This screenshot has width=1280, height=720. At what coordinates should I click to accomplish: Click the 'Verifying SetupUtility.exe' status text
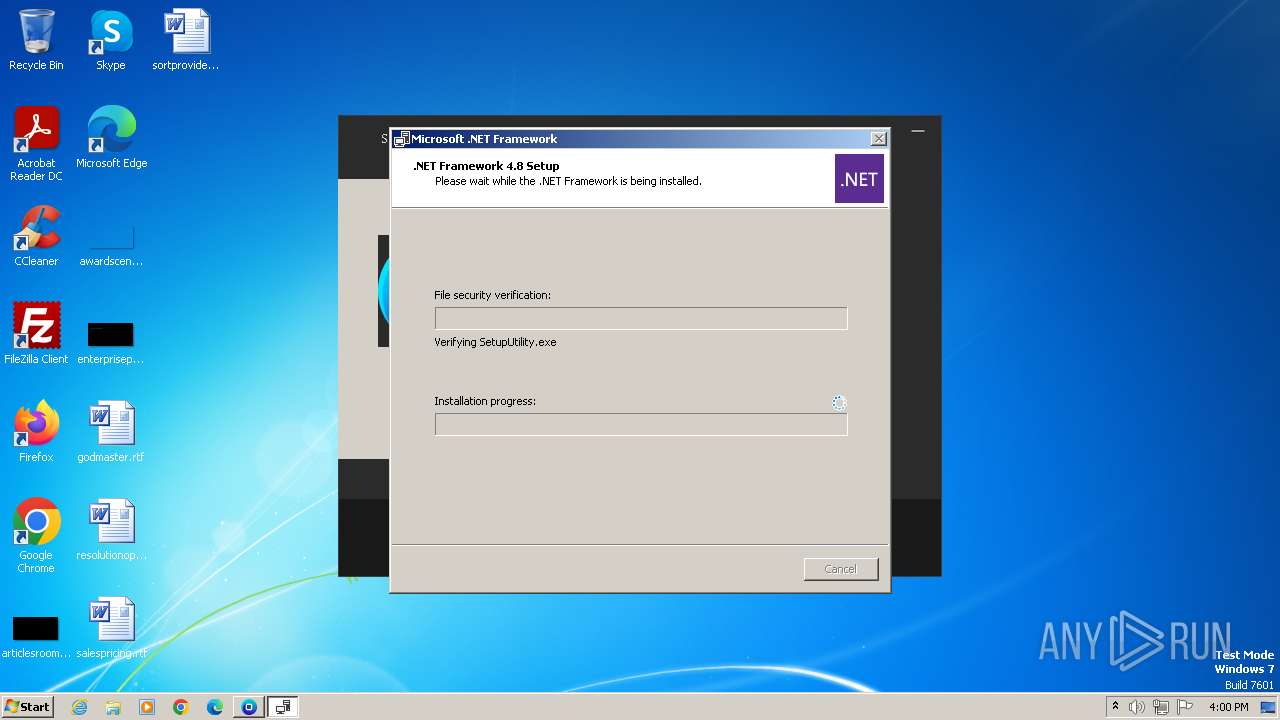coord(495,342)
